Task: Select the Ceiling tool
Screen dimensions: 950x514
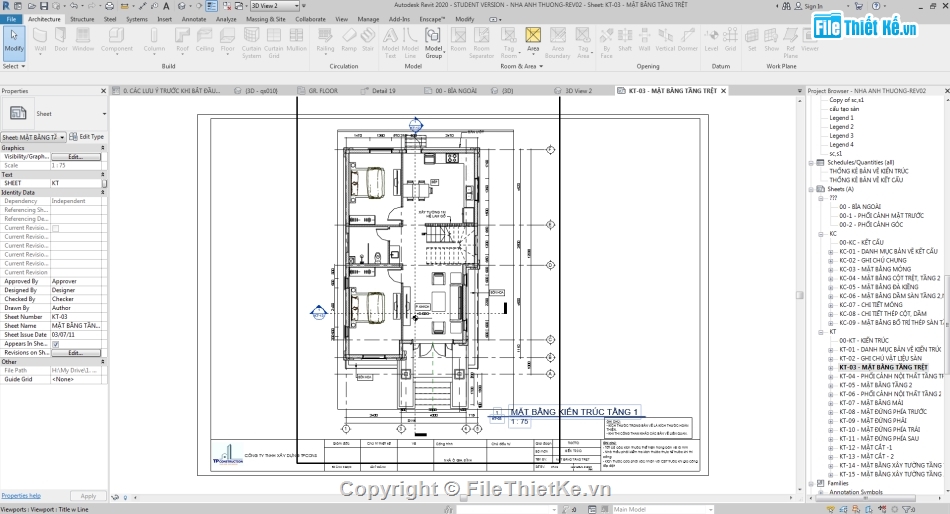Action: point(205,41)
